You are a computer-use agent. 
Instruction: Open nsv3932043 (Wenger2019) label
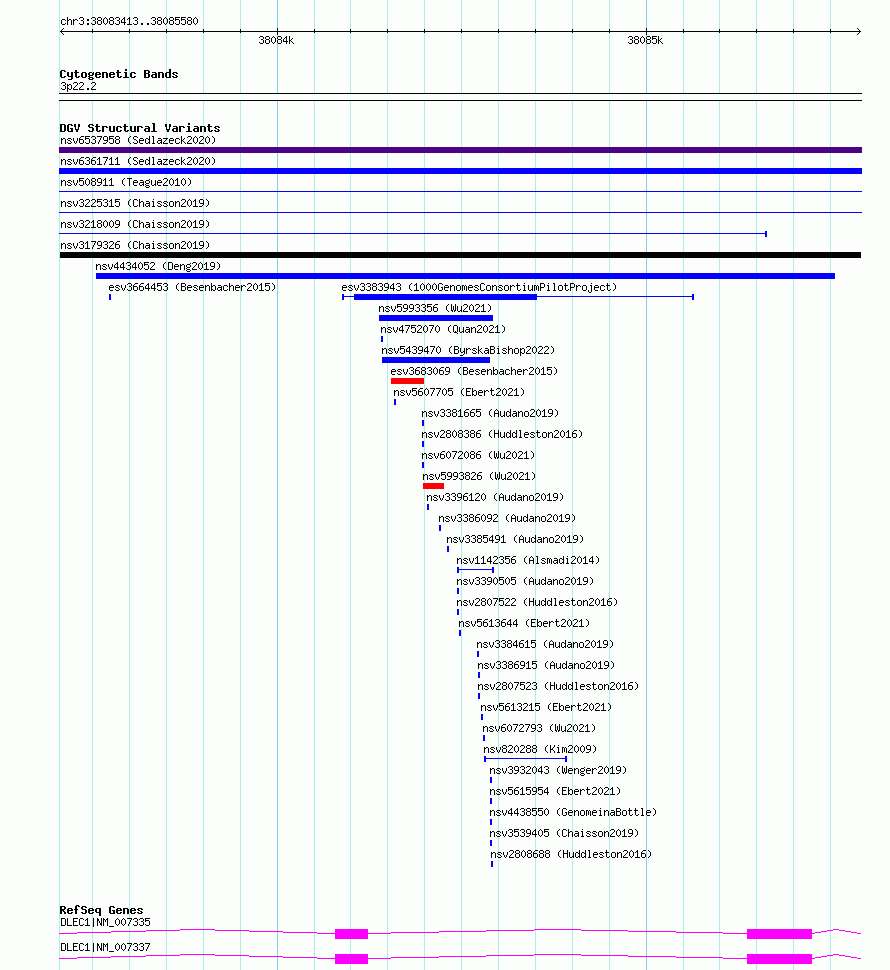(x=558, y=771)
